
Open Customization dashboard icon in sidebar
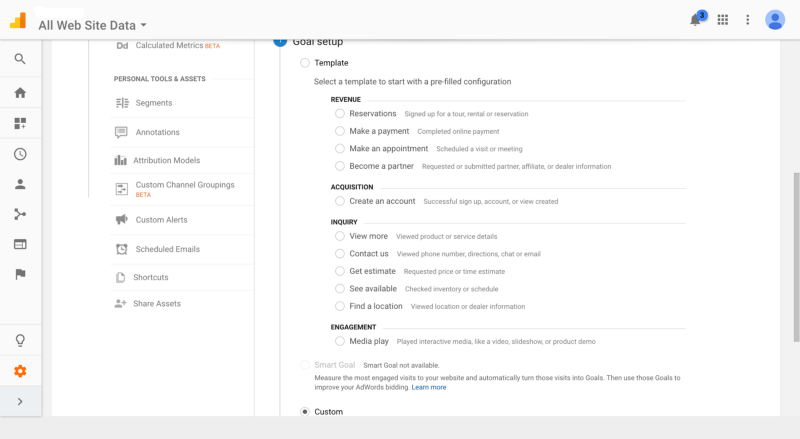tap(20, 124)
